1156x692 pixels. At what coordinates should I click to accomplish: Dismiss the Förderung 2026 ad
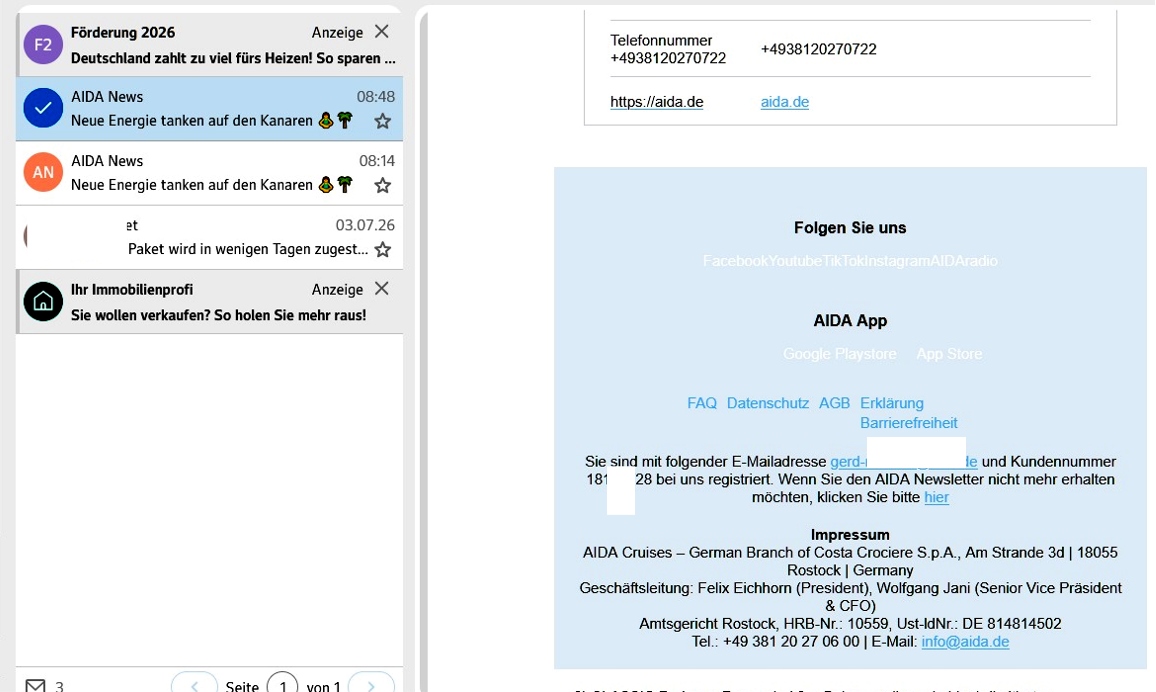(381, 32)
